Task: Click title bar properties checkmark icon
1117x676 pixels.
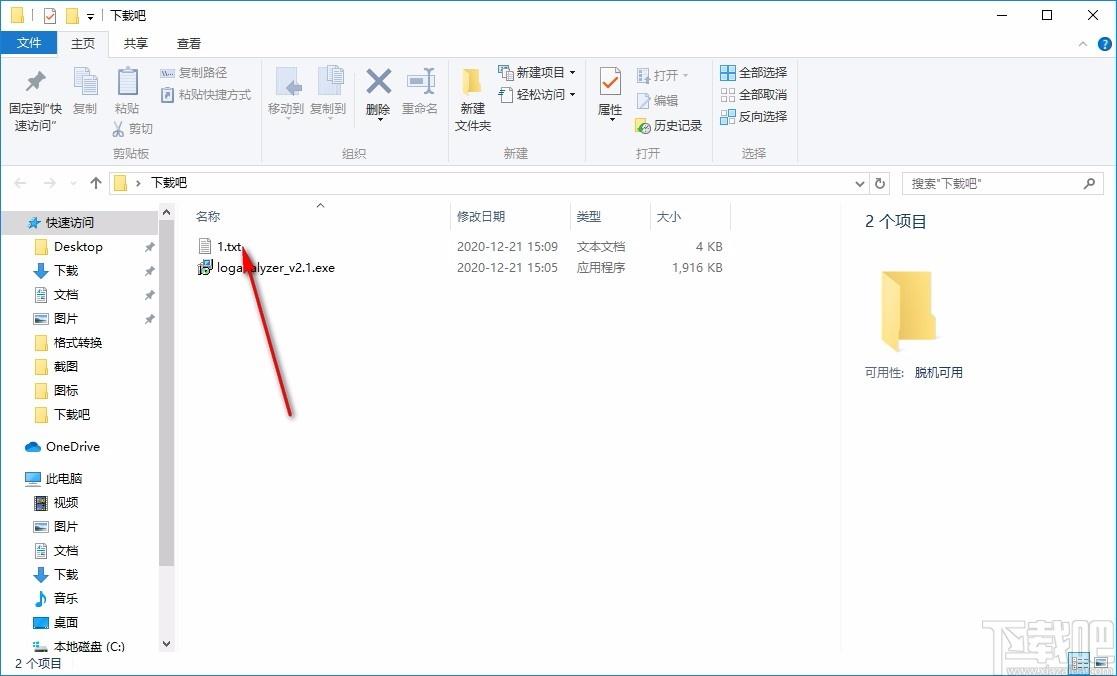Action: (49, 15)
